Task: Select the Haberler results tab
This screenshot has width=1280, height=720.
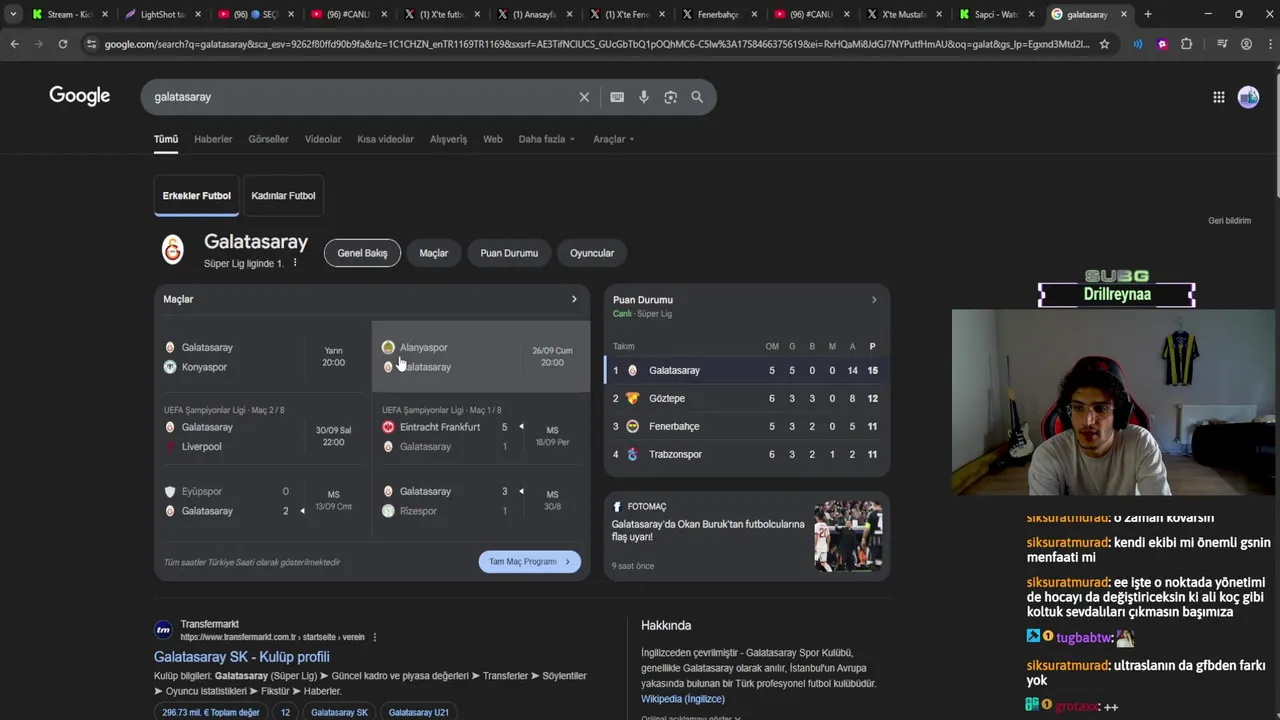Action: pos(213,139)
